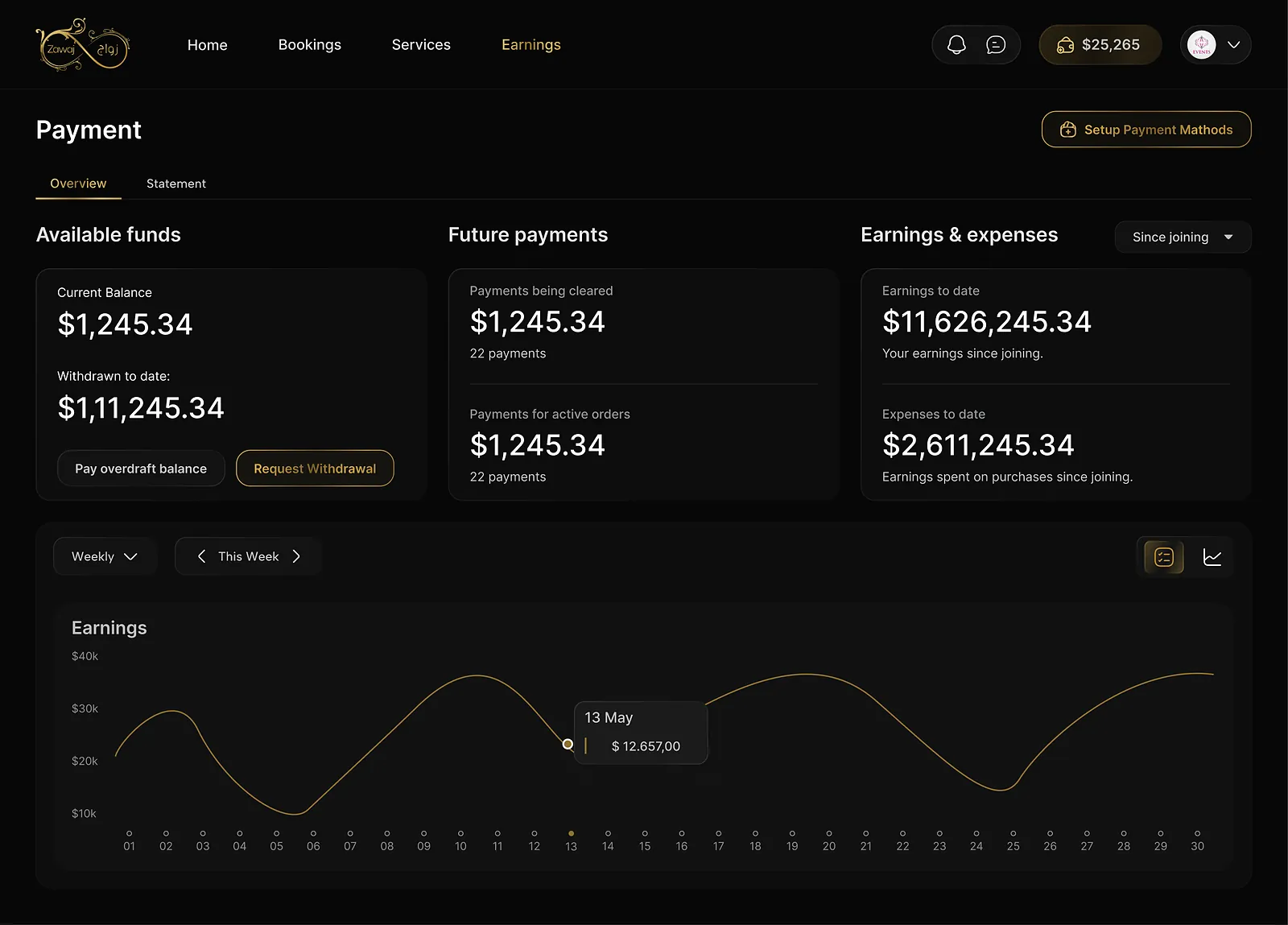Open the Weekly period dropdown
Viewport: 1288px width, 925px height.
click(x=105, y=556)
